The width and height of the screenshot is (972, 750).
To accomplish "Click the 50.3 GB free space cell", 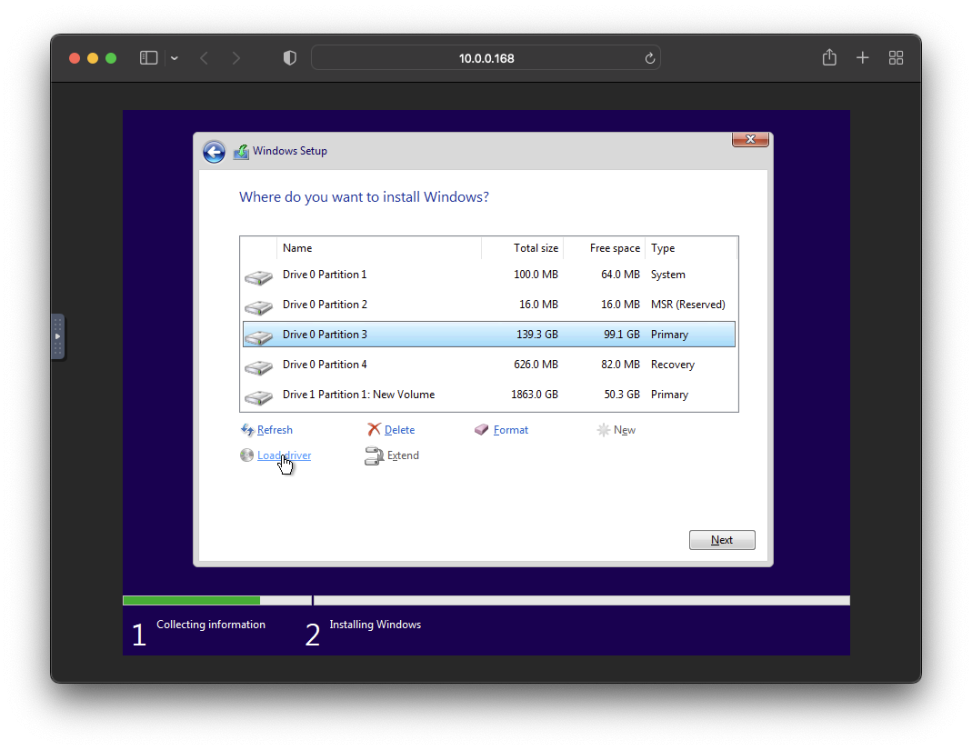I will (x=622, y=394).
